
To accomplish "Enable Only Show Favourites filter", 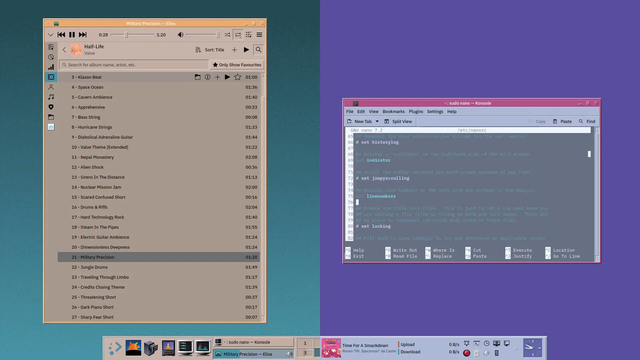I will tap(237, 64).
